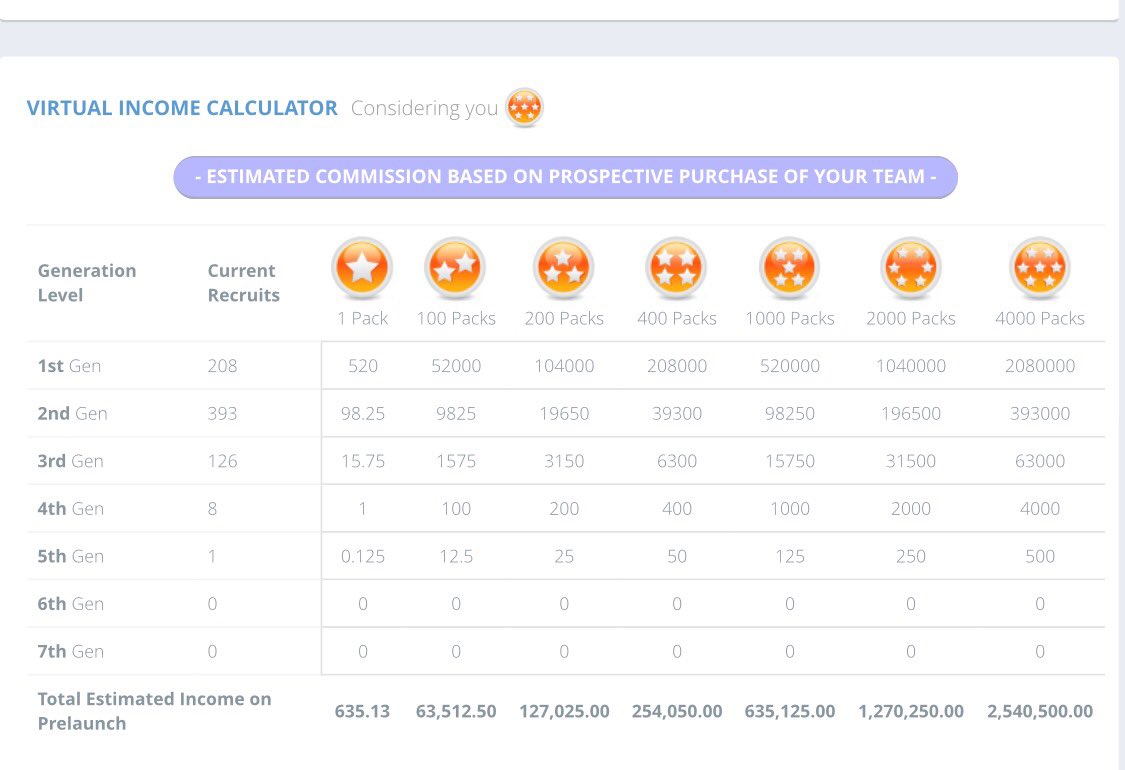The height and width of the screenshot is (770, 1125).
Task: Click the '400 Packs' column label
Action: point(677,318)
